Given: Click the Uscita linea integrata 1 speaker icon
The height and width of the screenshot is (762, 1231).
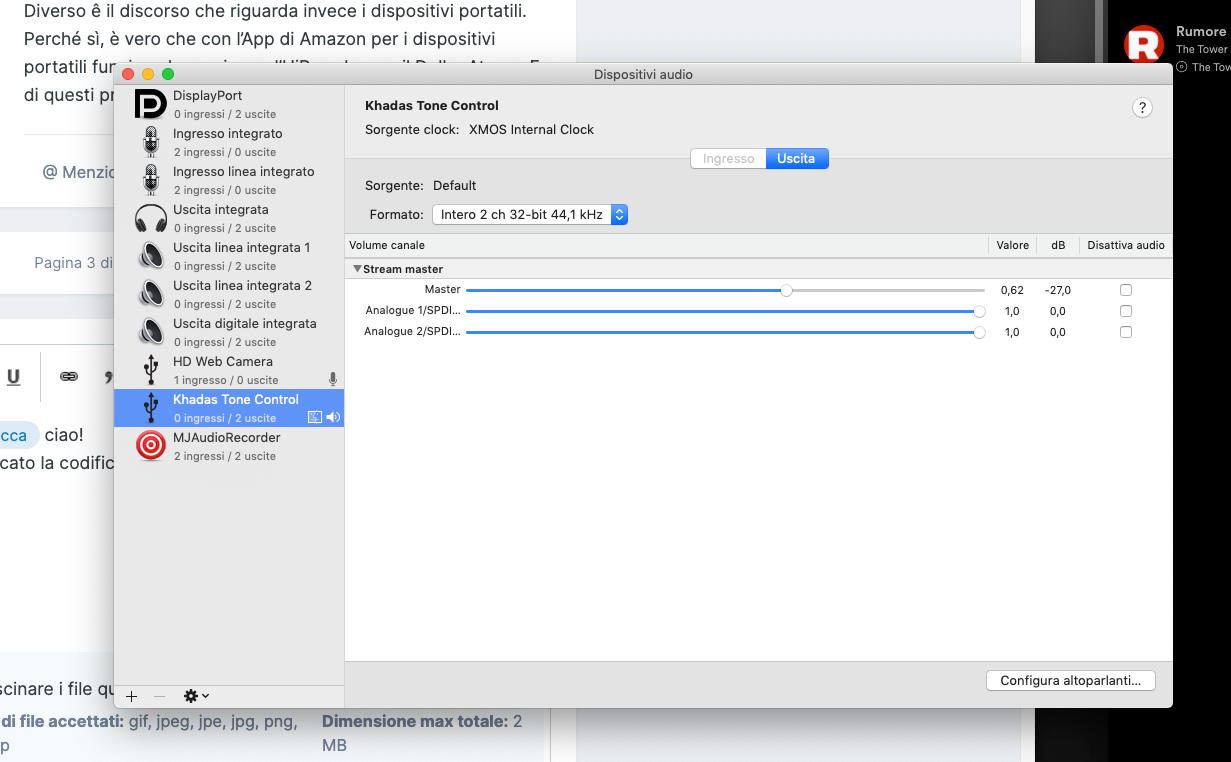Looking at the screenshot, I should (151, 256).
